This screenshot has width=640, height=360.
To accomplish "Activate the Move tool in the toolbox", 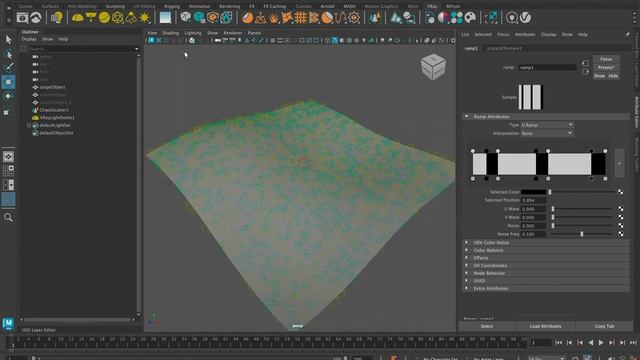I will [x=8, y=82].
